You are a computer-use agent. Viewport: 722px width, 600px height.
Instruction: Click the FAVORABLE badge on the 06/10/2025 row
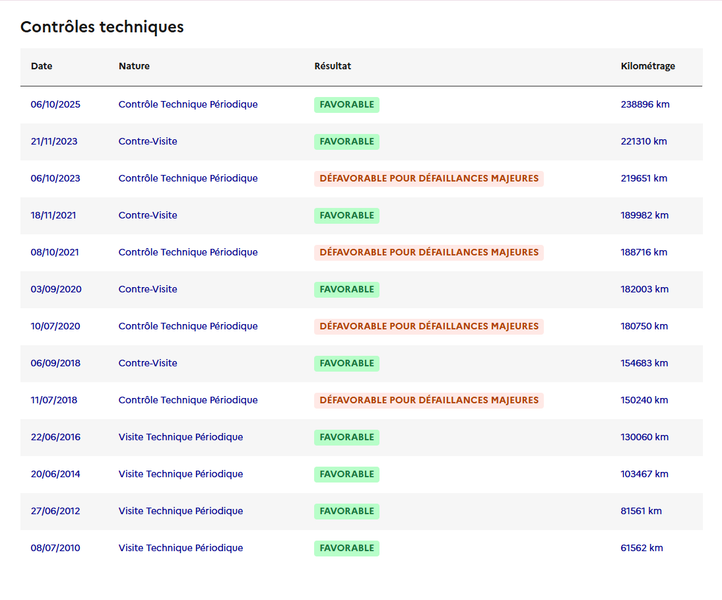(x=347, y=105)
